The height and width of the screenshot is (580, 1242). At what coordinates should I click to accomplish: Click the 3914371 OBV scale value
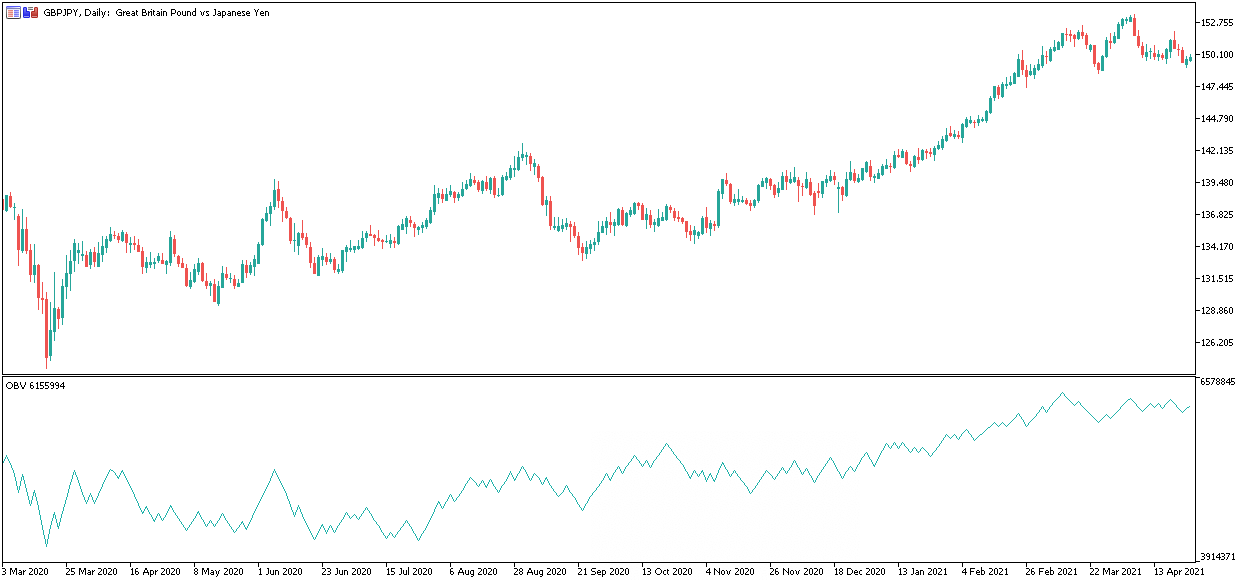point(1218,556)
